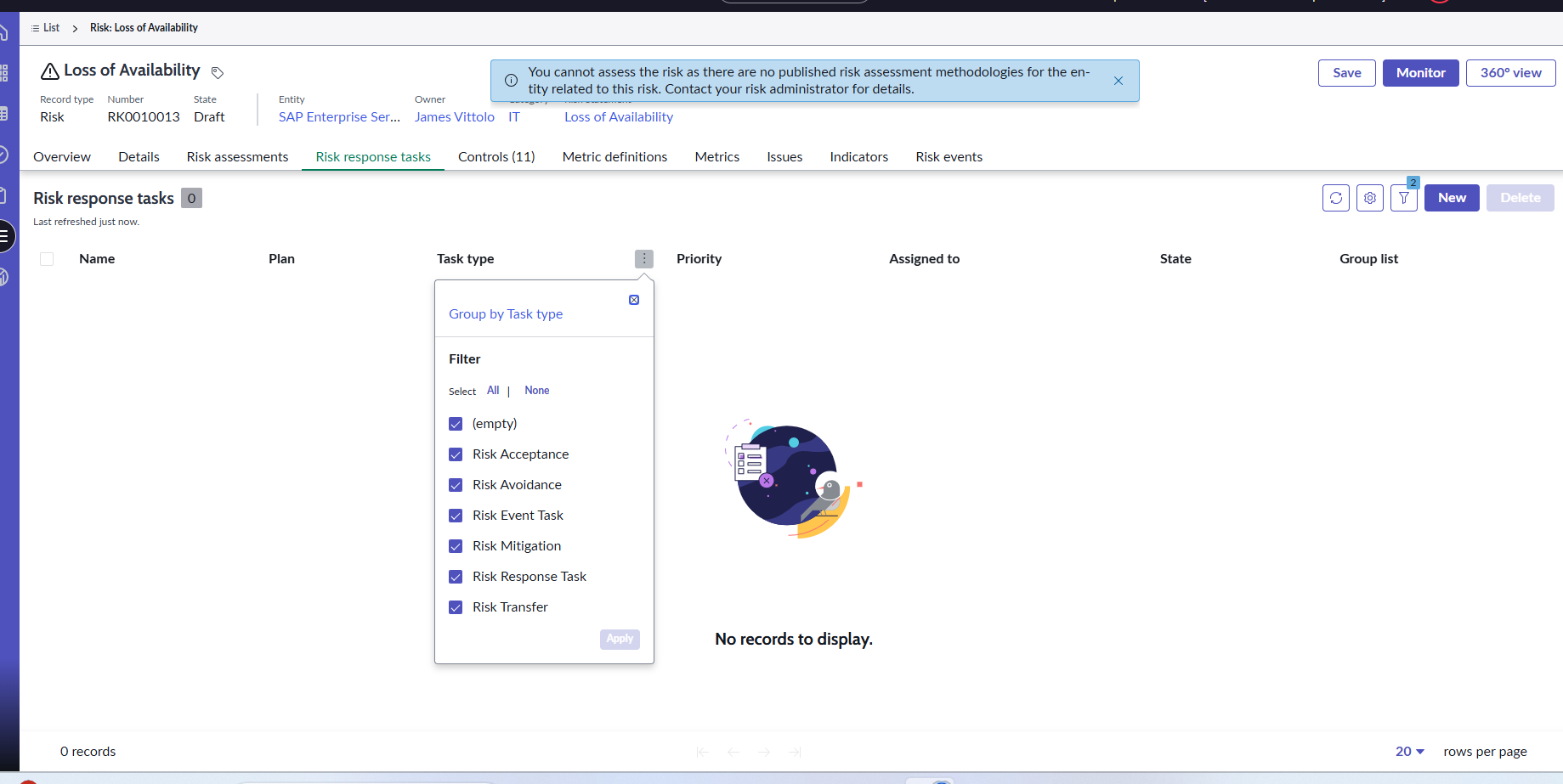Open the Metric definitions tab

click(x=614, y=157)
